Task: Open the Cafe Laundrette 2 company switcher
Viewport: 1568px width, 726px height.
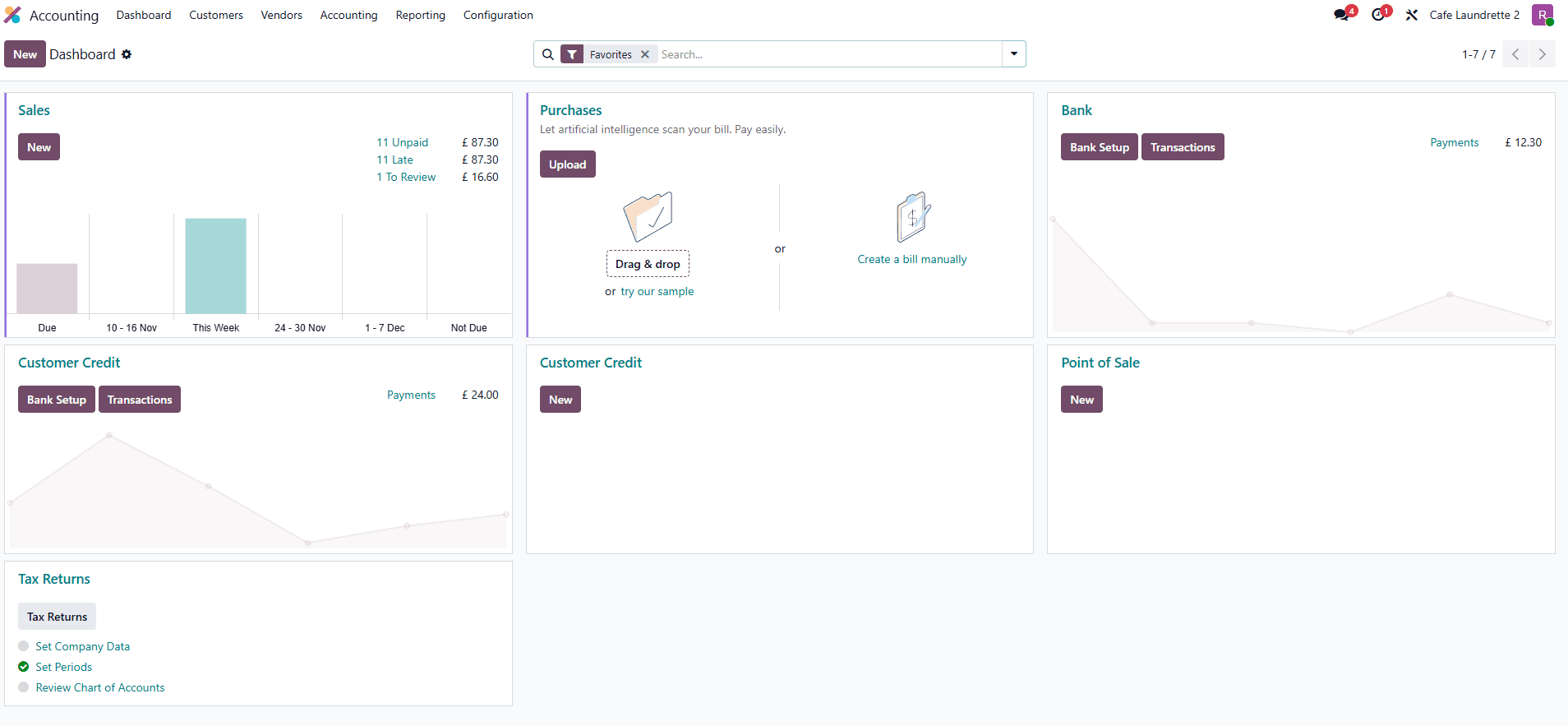Action: (1474, 15)
